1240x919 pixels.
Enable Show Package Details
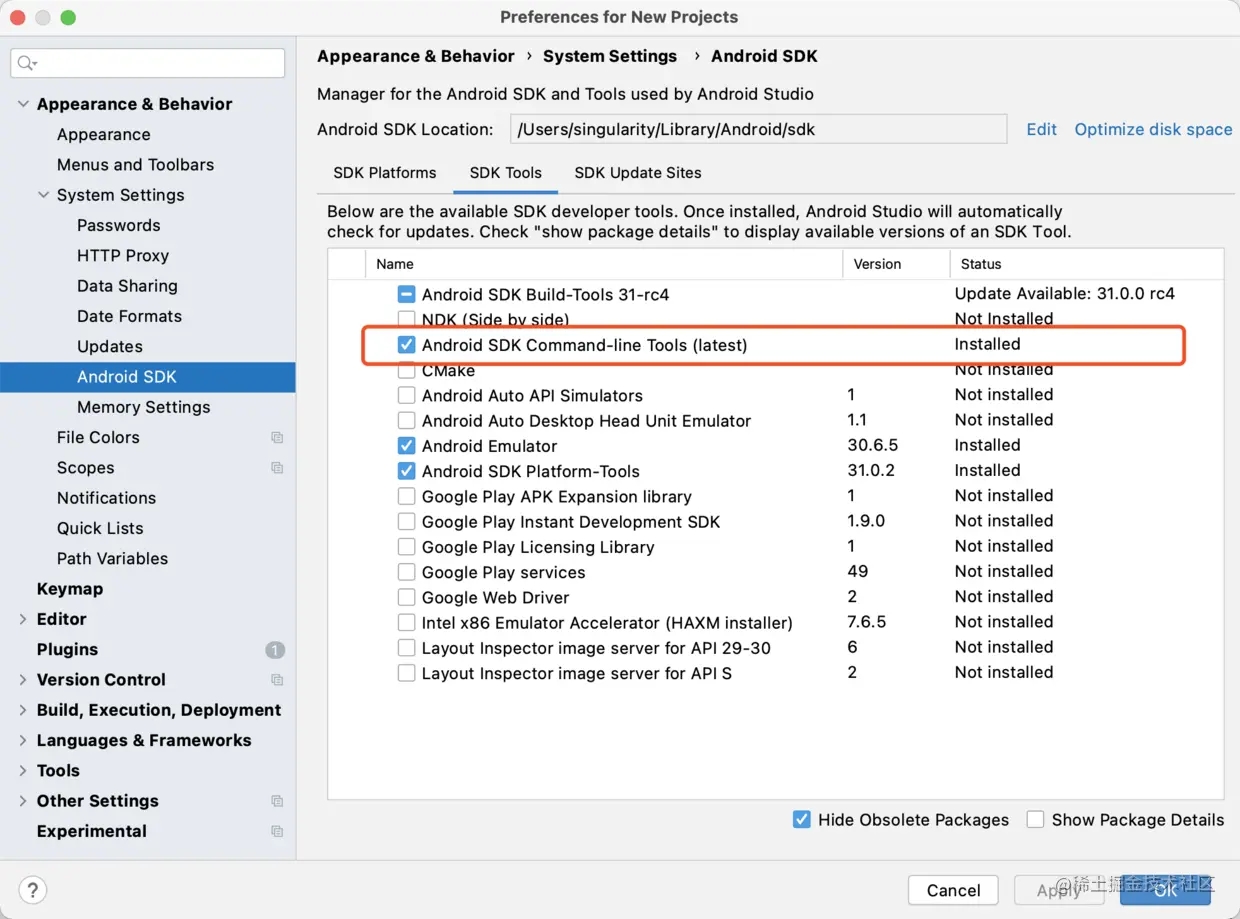(1035, 819)
